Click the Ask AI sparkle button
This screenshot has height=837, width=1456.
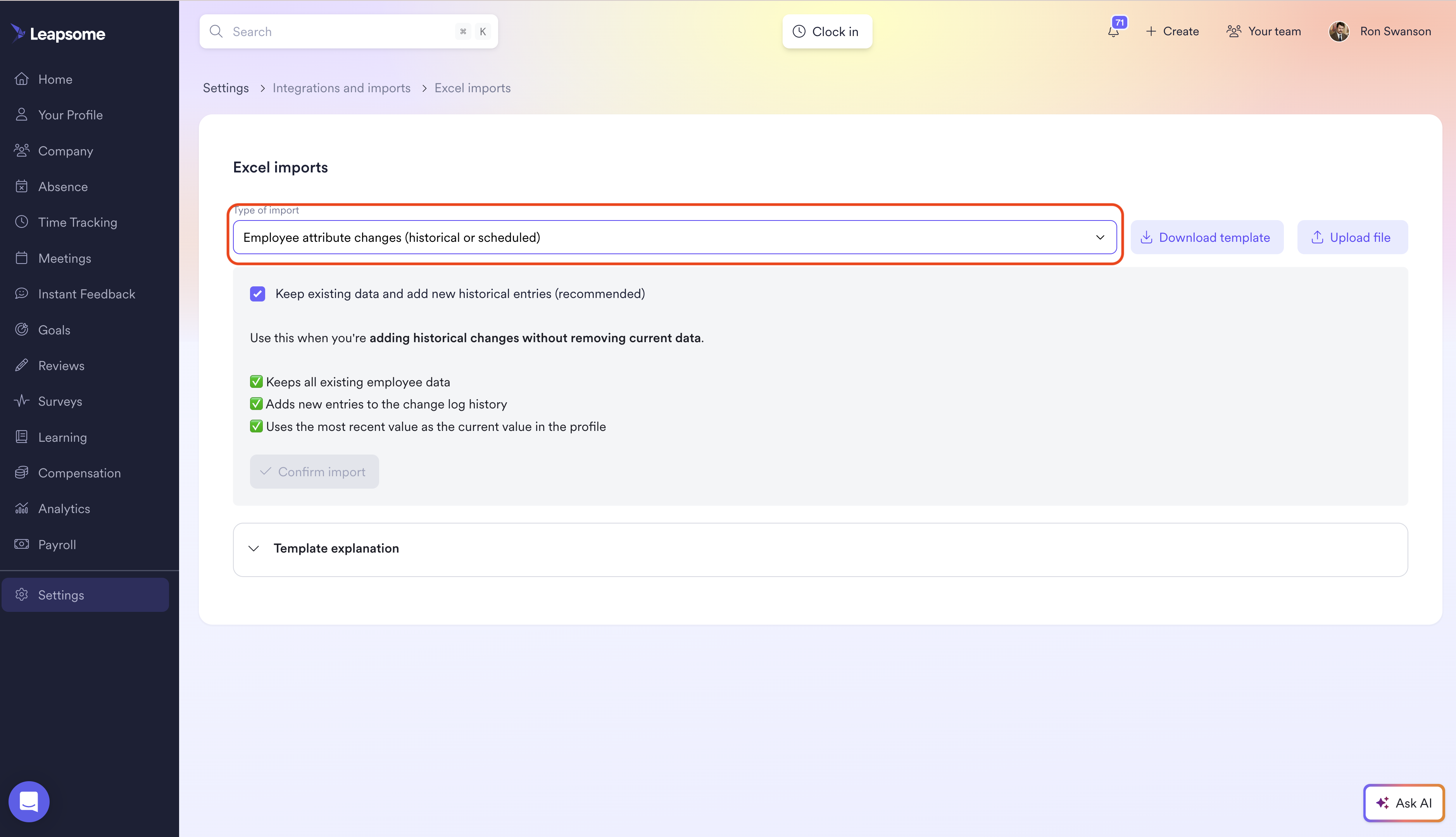(x=1403, y=803)
